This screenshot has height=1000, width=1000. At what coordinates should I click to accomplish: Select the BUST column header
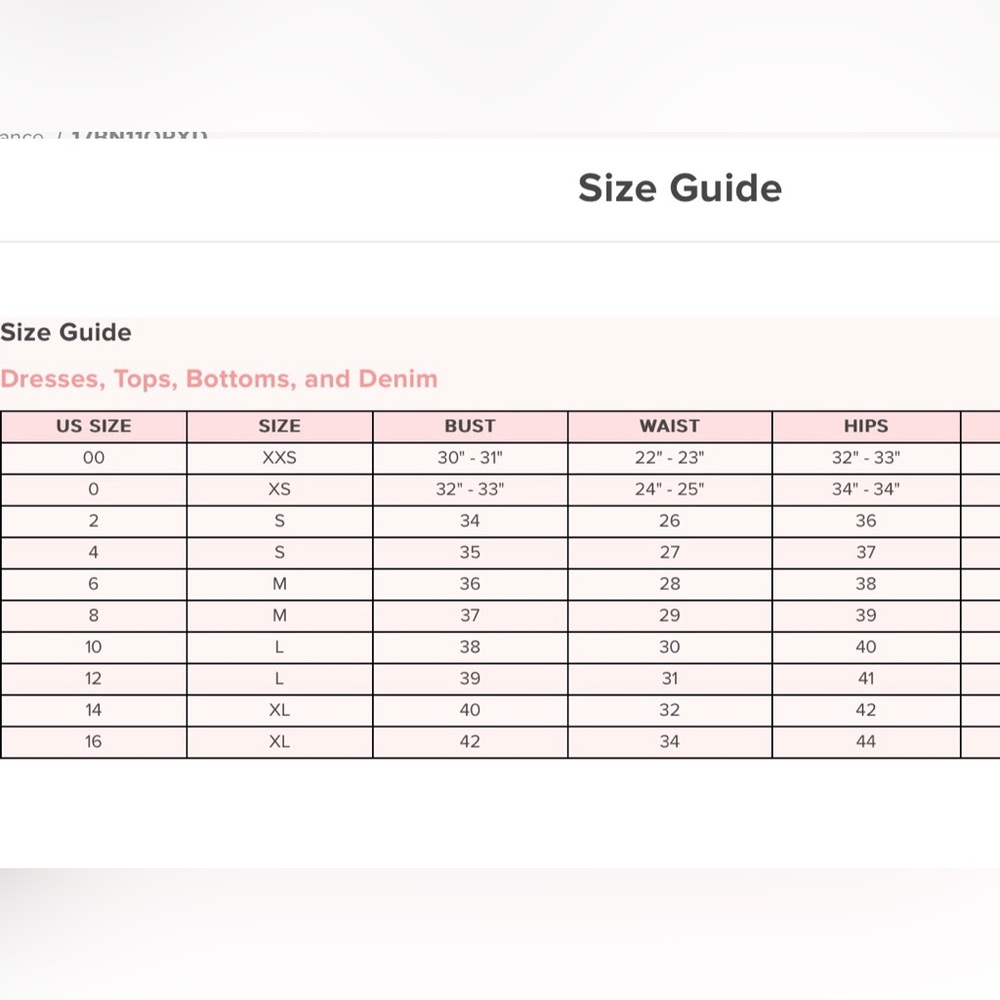[x=470, y=426]
